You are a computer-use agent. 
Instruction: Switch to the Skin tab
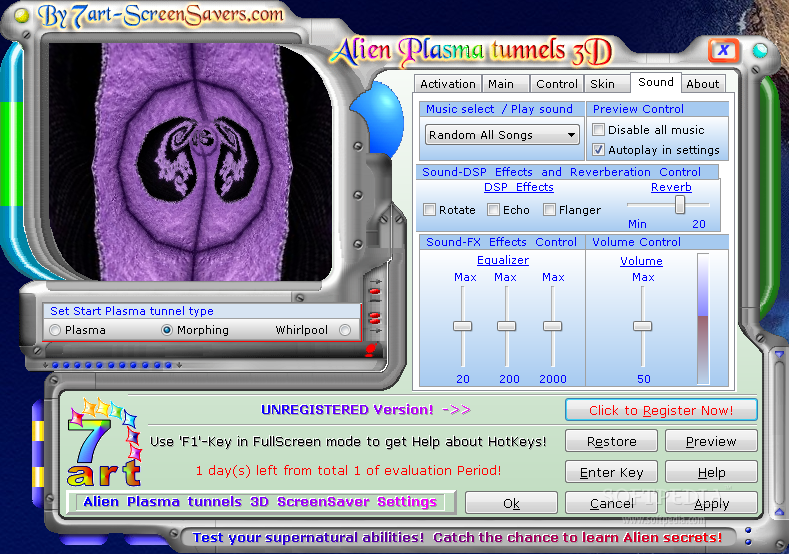(x=606, y=84)
